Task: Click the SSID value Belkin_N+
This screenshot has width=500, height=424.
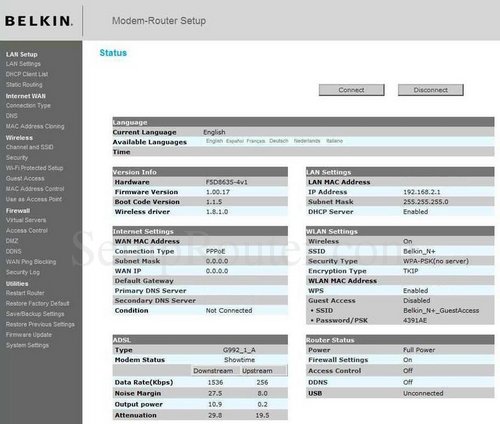Action: pyautogui.click(x=419, y=251)
